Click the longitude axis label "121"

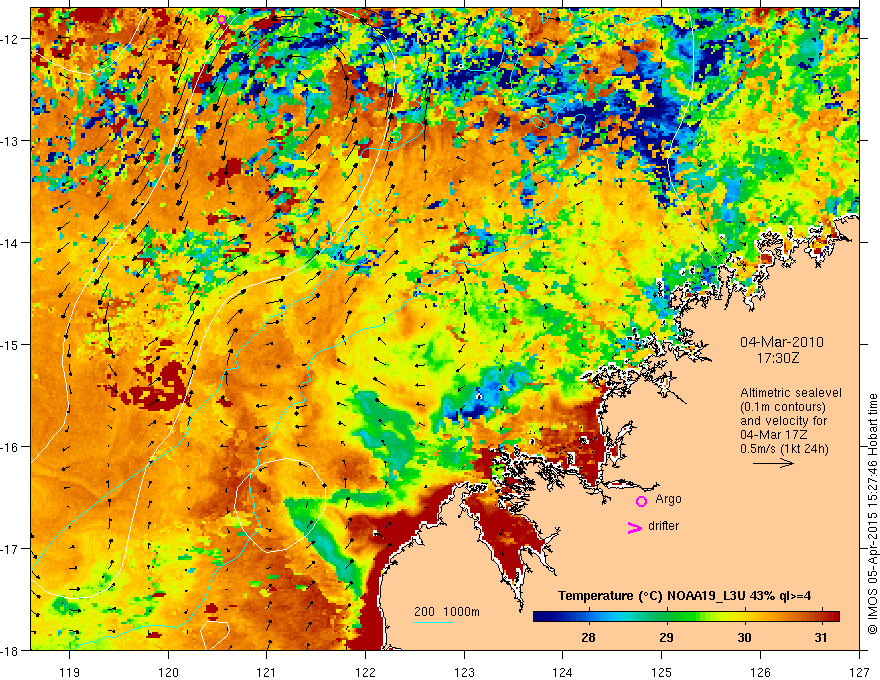coord(267,673)
